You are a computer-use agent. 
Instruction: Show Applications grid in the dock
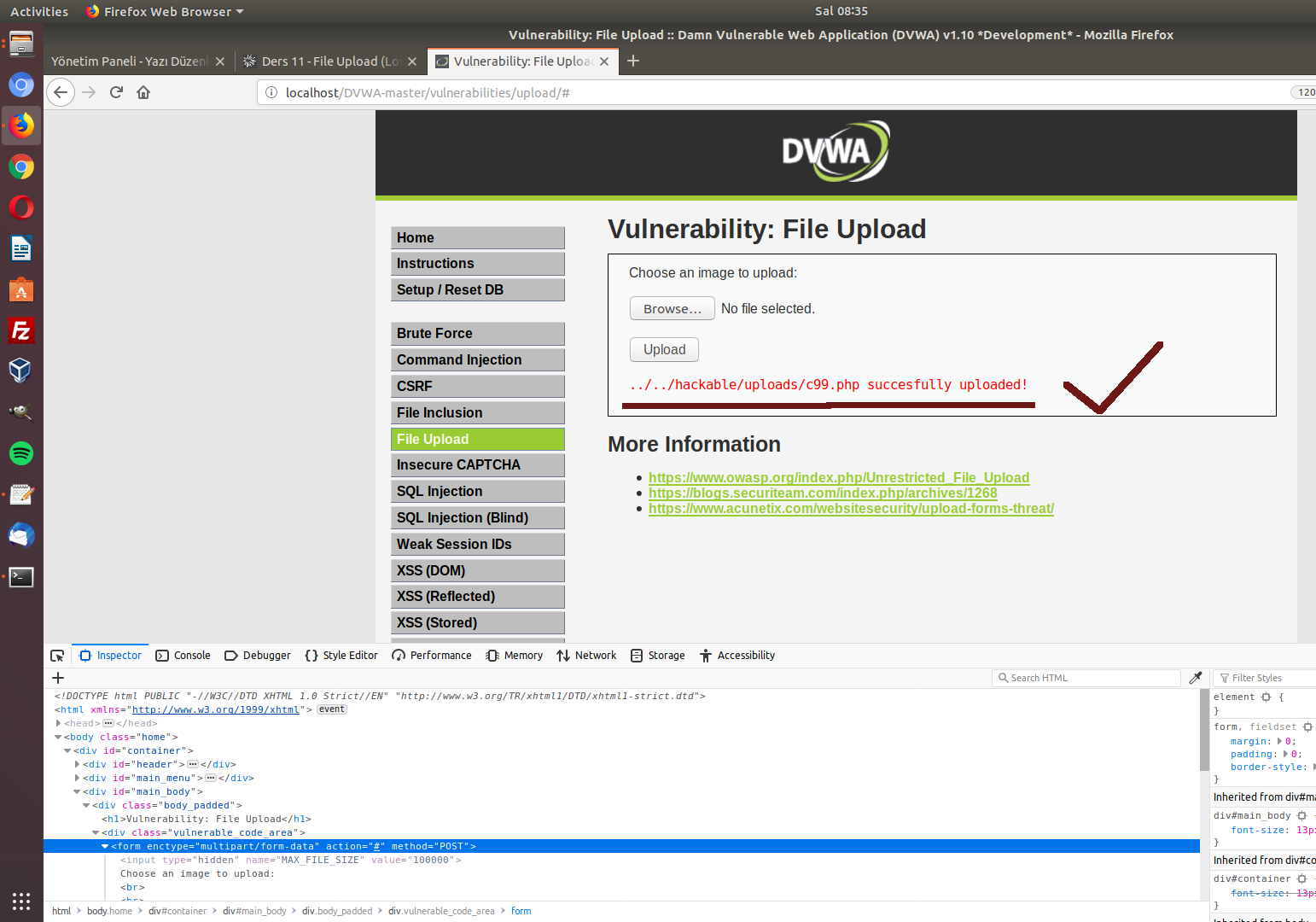21,901
